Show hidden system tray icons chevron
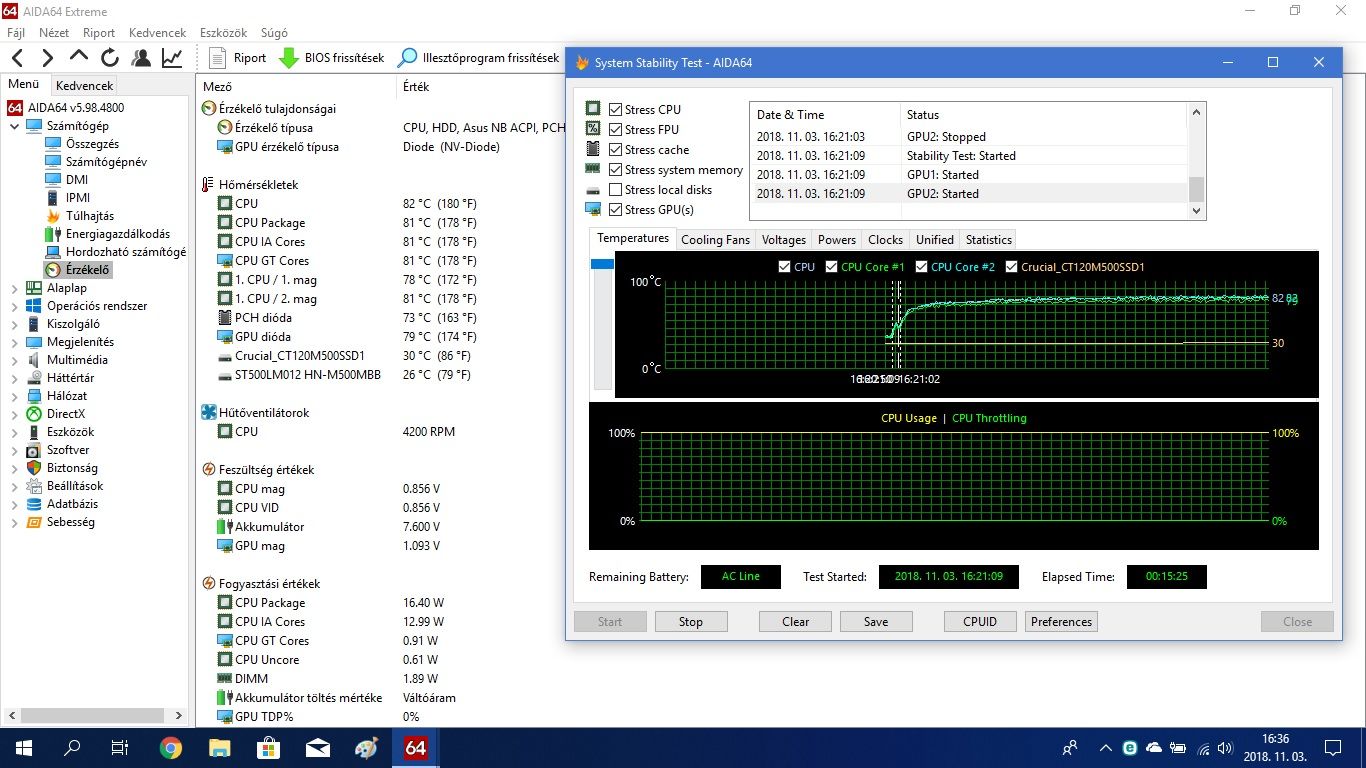This screenshot has height=768, width=1366. [x=1104, y=748]
